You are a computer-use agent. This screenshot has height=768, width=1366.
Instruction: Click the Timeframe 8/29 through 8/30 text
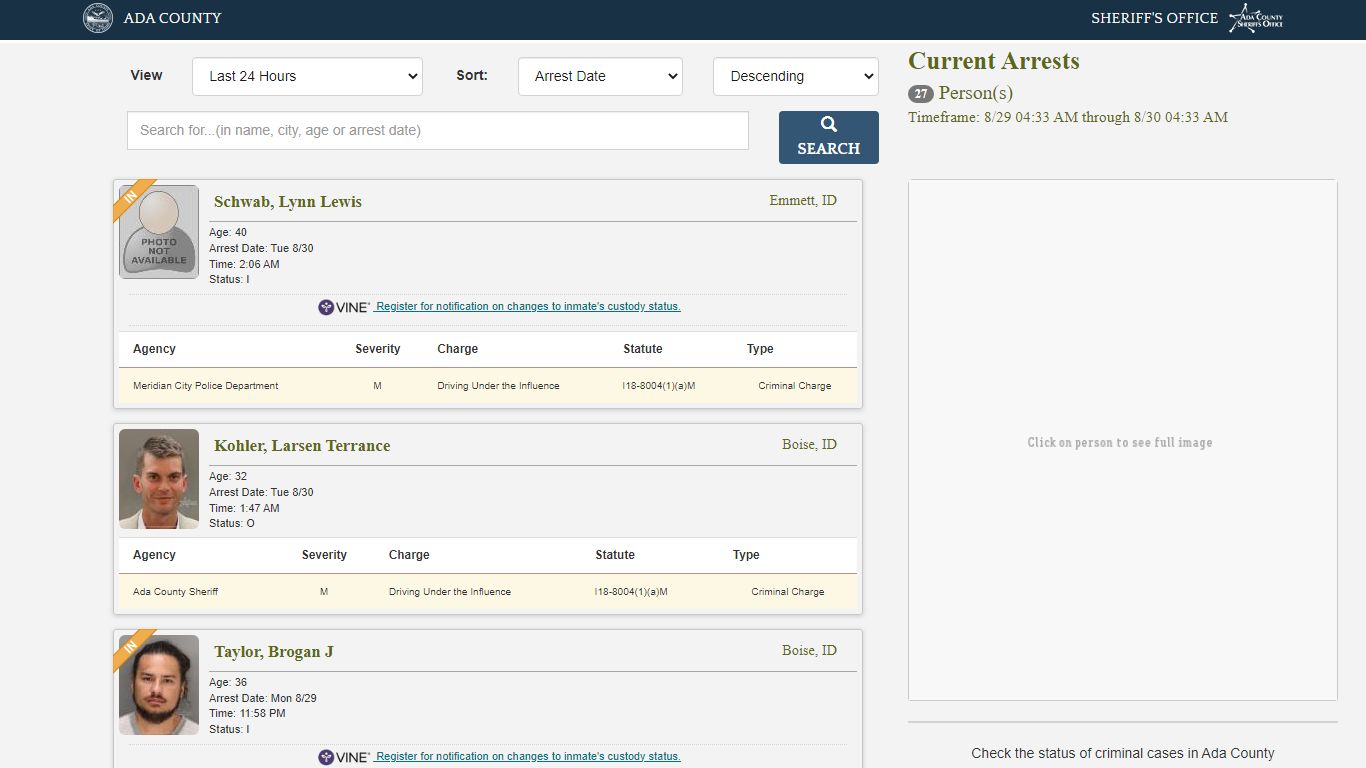tap(1068, 118)
